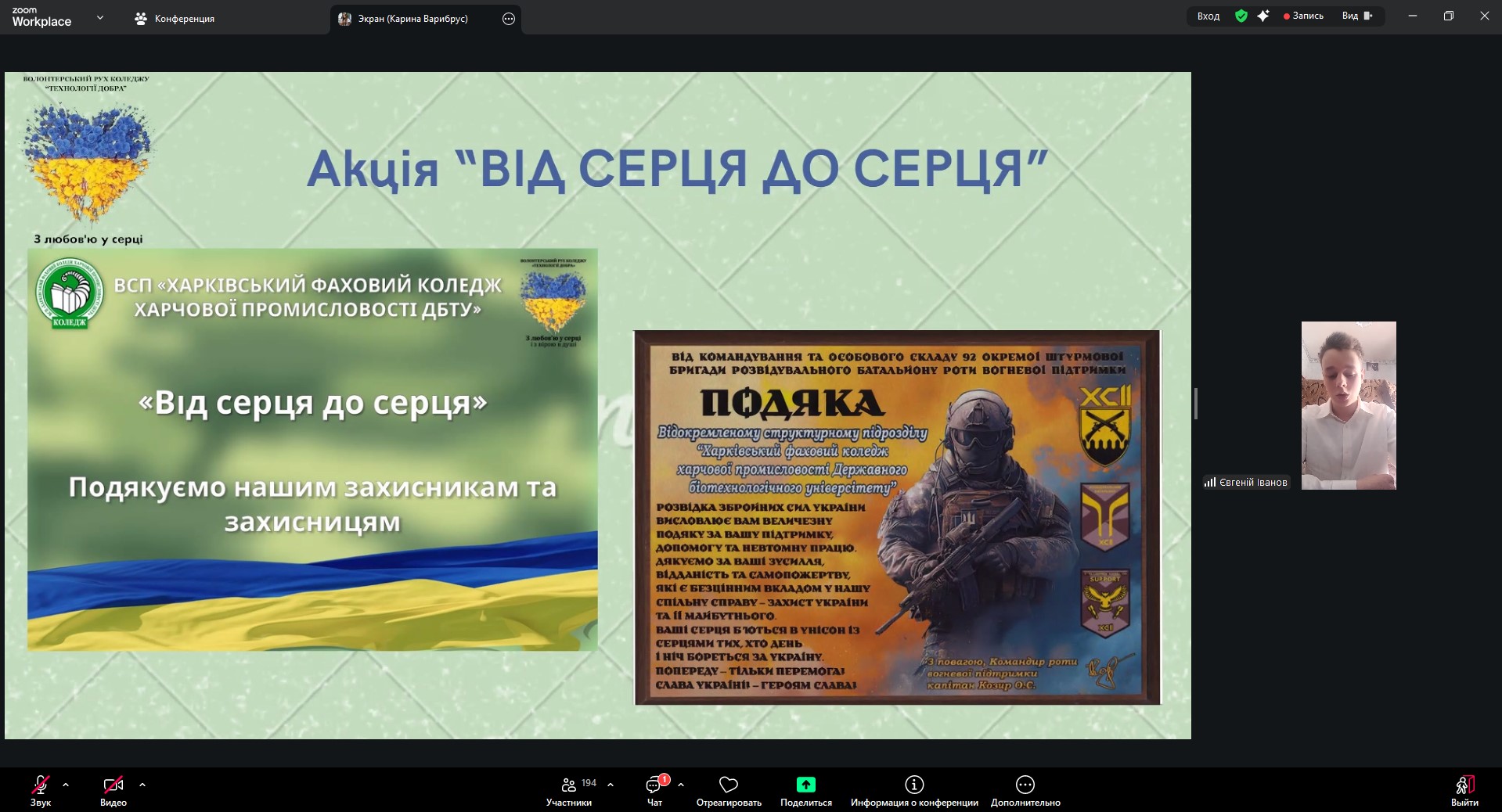
Task: Open Информация о конференции info icon
Action: click(914, 785)
